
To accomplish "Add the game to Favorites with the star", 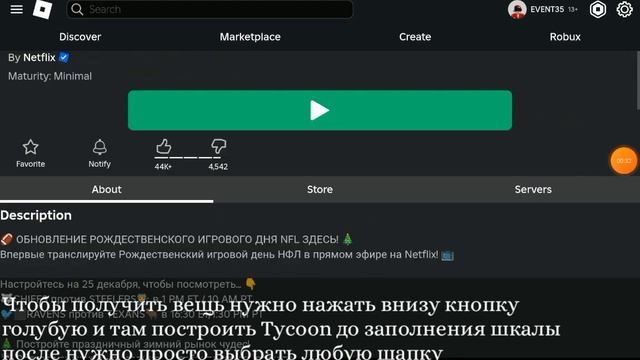I will click(x=31, y=153).
